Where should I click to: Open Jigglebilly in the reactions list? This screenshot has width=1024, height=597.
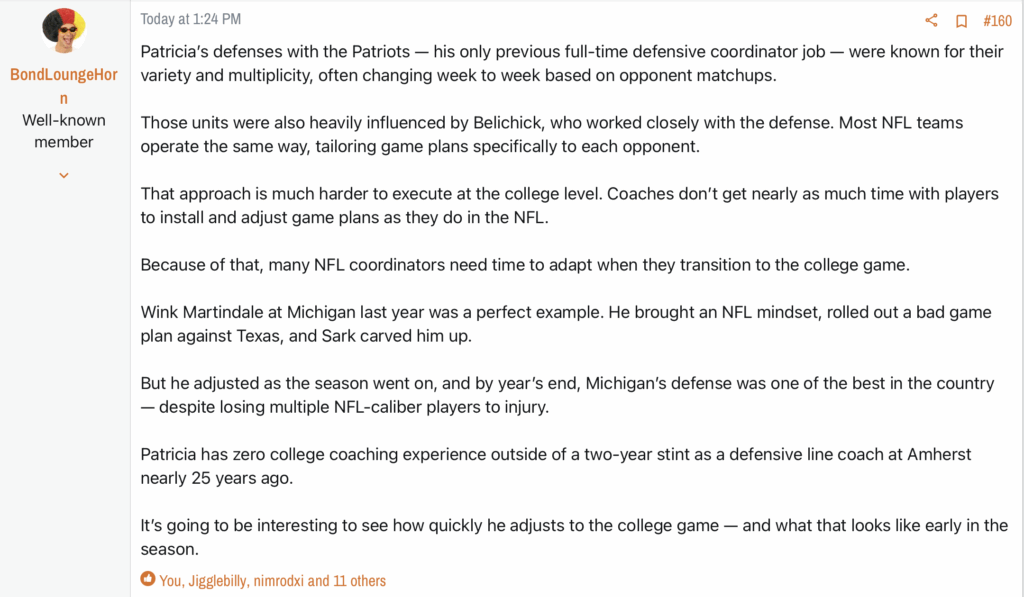[217, 581]
